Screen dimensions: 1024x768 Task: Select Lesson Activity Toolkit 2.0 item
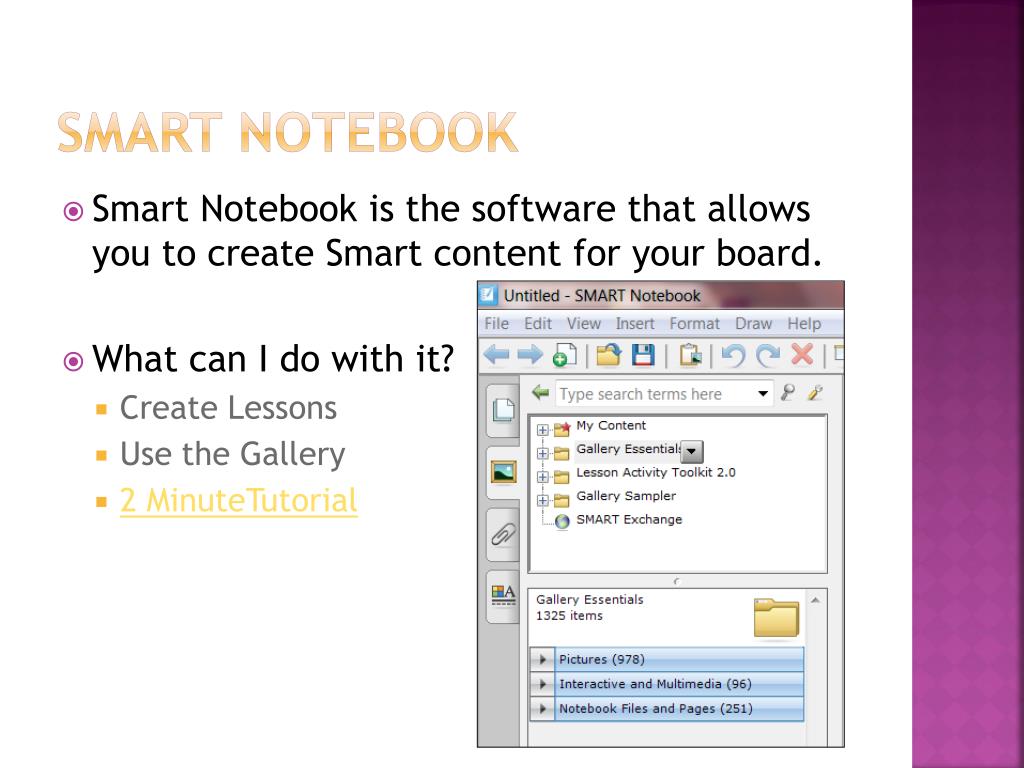point(656,473)
